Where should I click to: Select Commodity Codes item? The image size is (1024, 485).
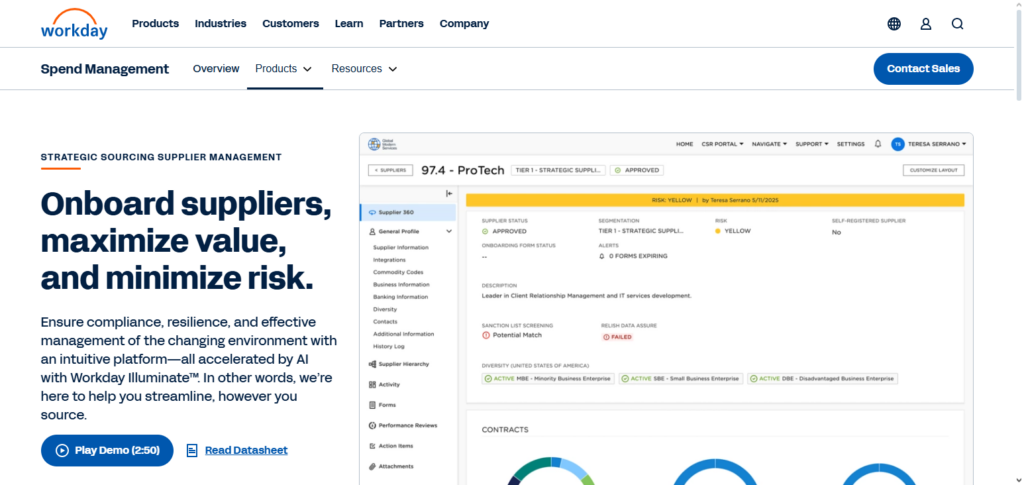pyautogui.click(x=398, y=272)
